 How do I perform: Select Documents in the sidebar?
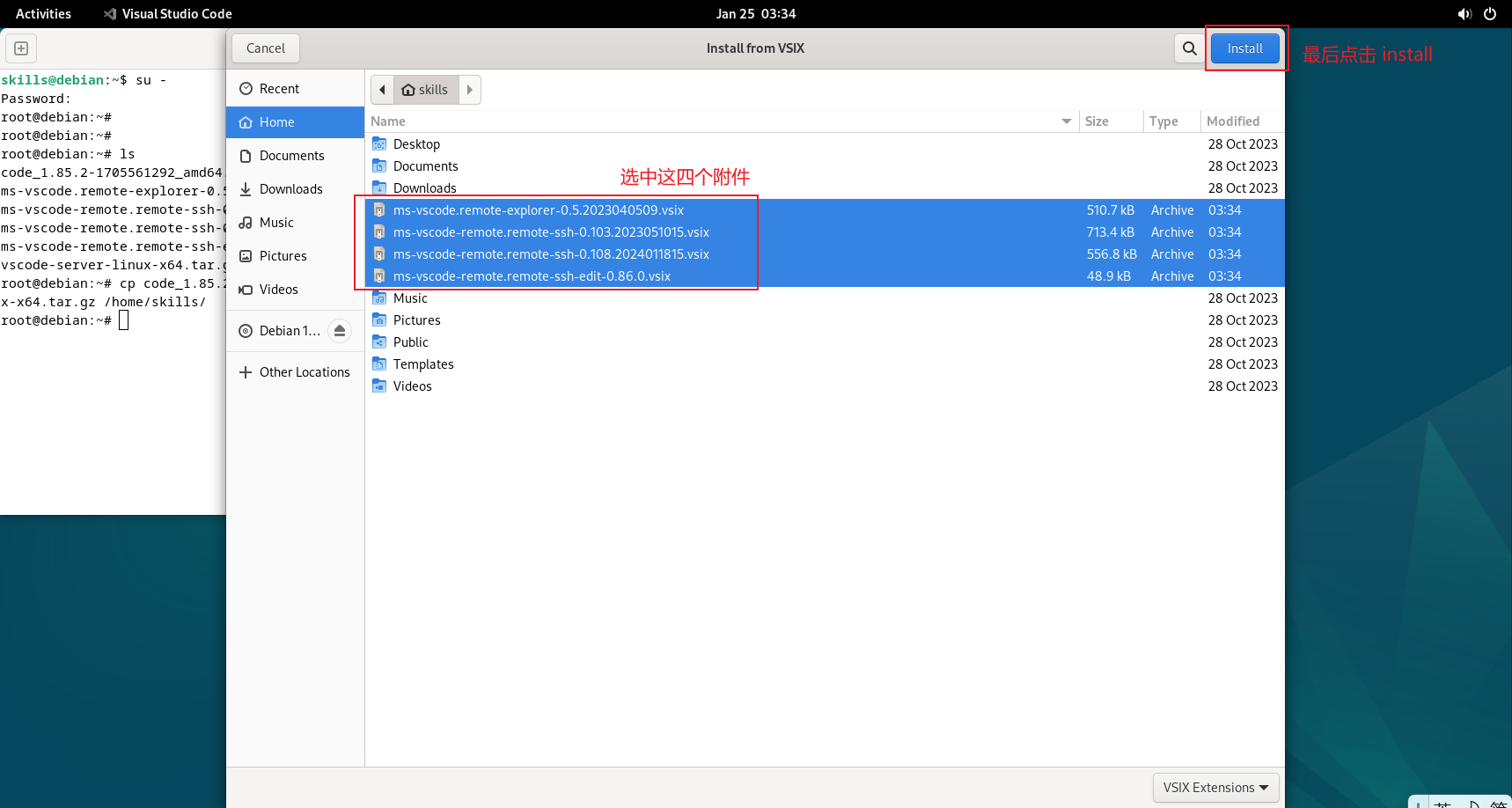tap(295, 156)
